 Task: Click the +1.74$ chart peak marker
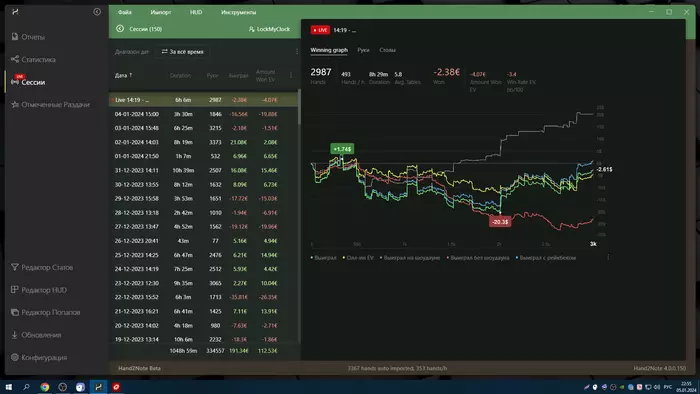pos(342,149)
